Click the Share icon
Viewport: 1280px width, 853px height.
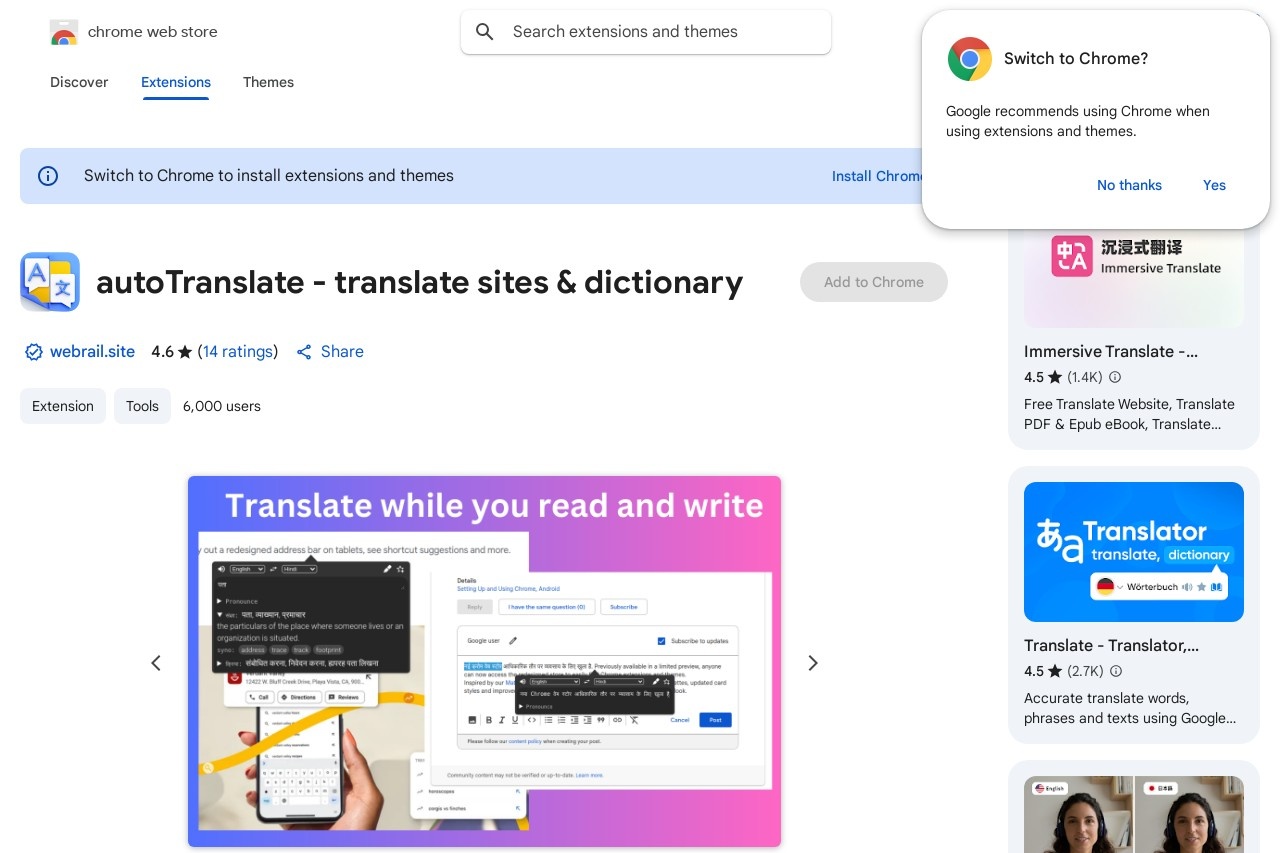coord(305,352)
